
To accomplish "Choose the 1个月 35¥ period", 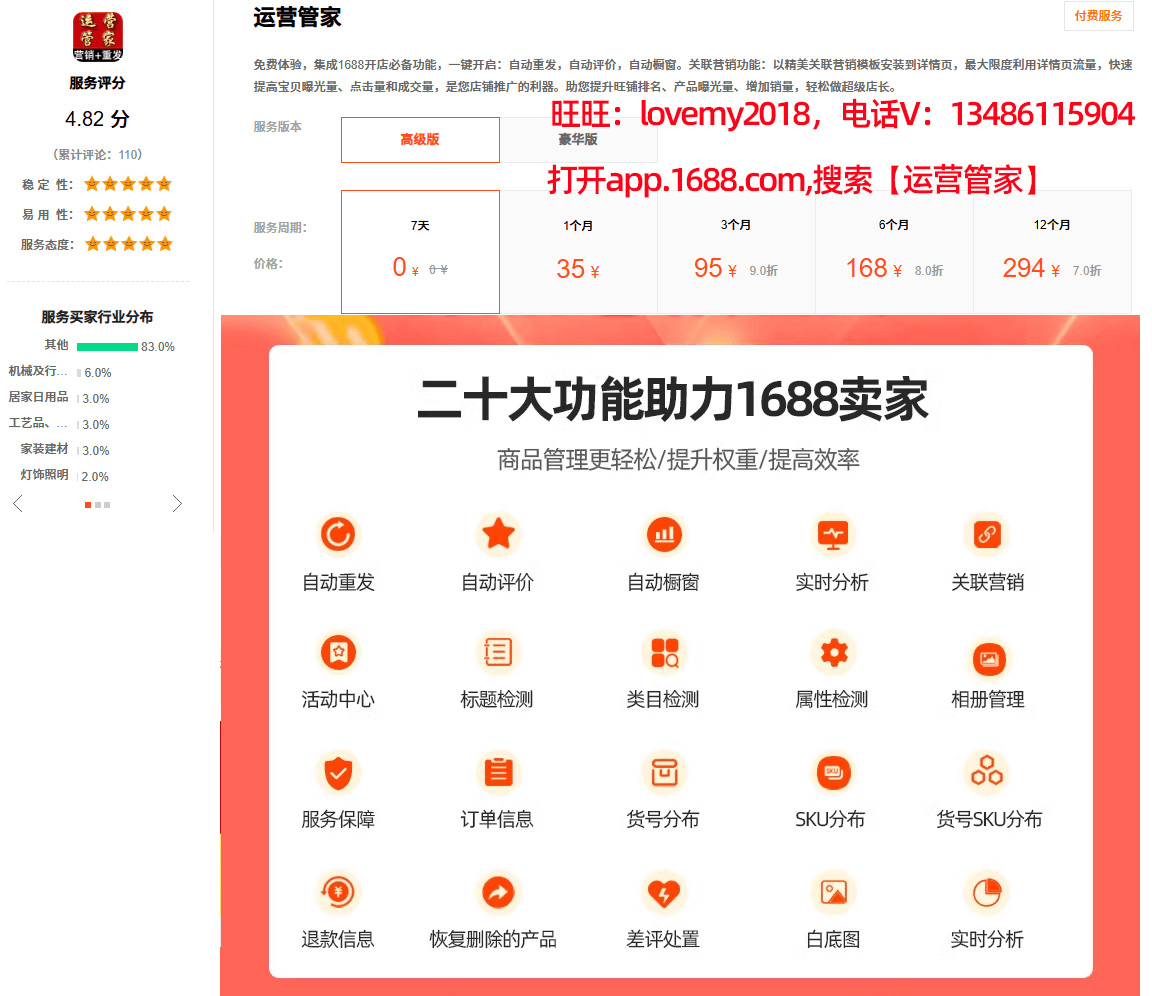I will point(578,252).
